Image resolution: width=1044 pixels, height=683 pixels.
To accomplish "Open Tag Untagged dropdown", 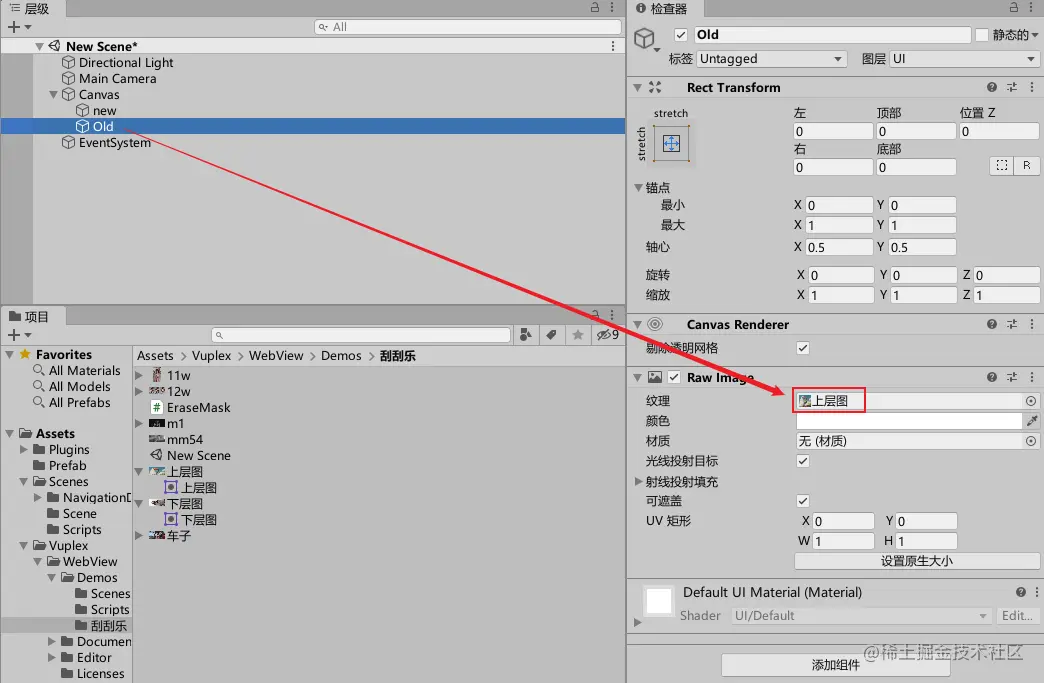I will click(772, 59).
